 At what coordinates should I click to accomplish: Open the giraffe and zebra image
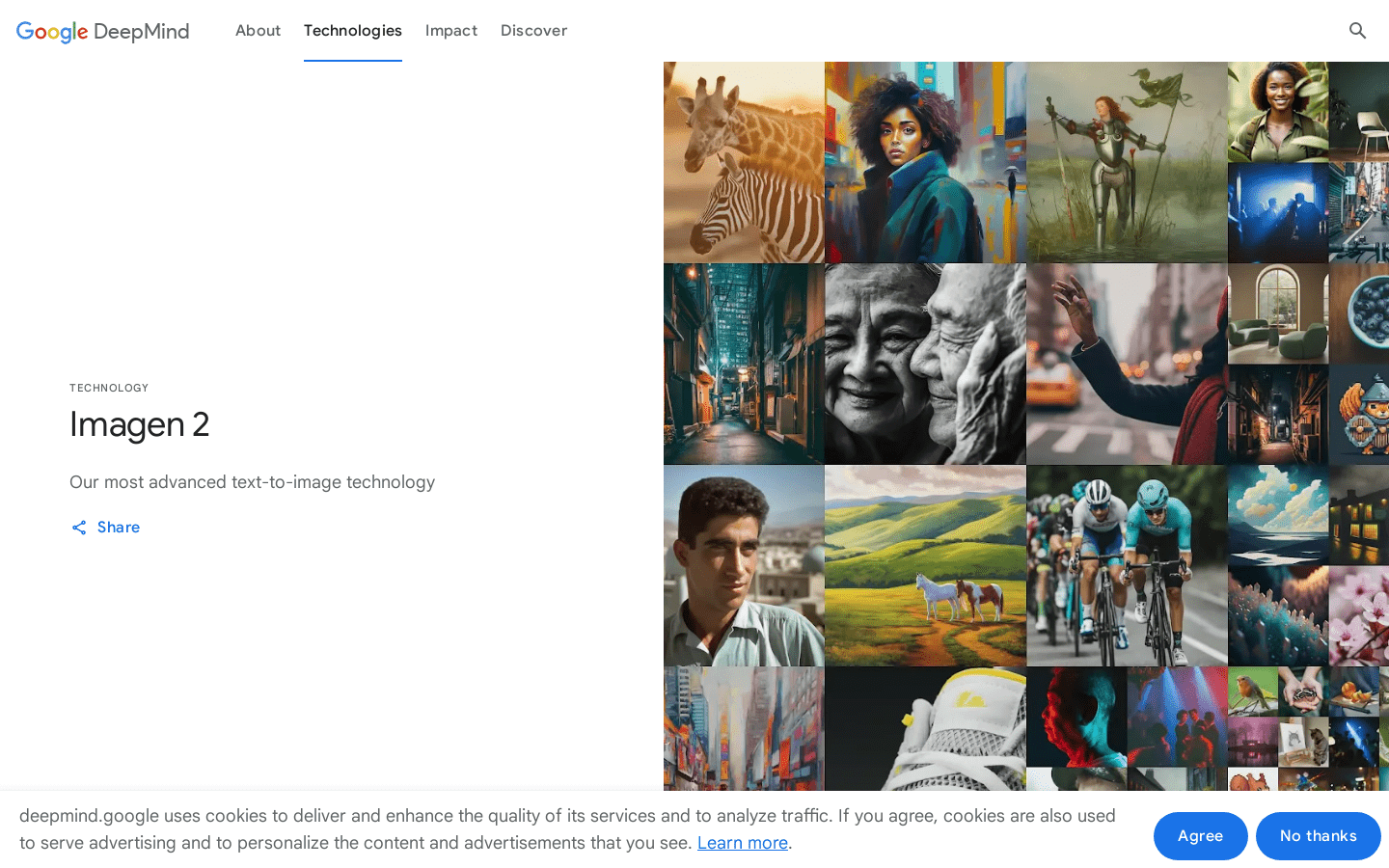(744, 162)
